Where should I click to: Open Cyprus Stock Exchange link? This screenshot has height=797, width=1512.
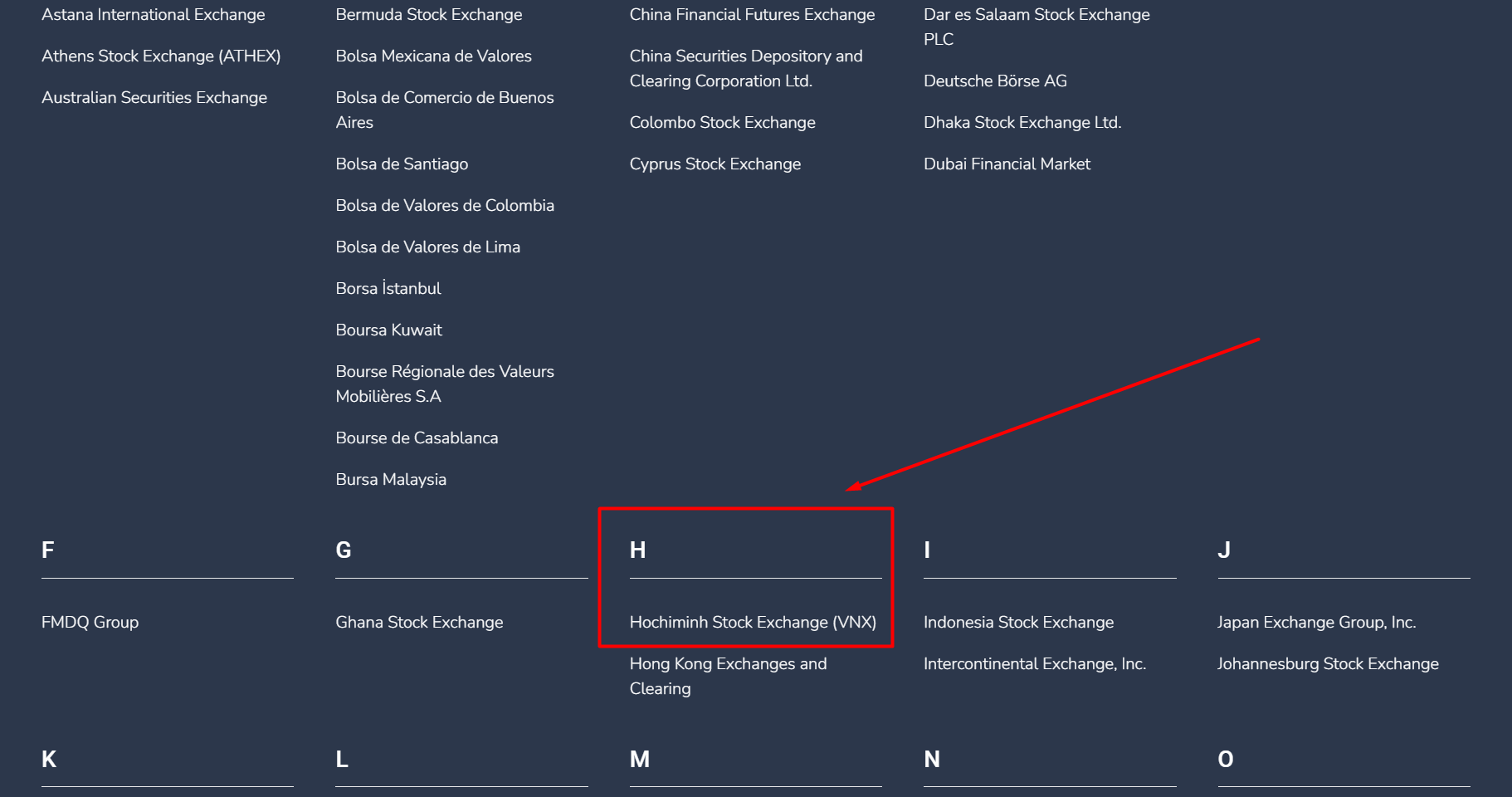(x=715, y=164)
